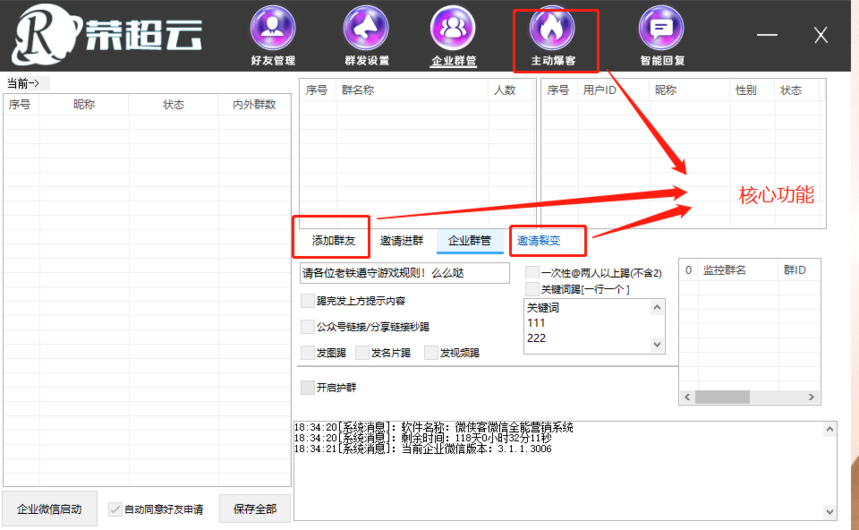Click the 荣超云 logo
Image resolution: width=859 pixels, height=530 pixels.
tap(107, 35)
